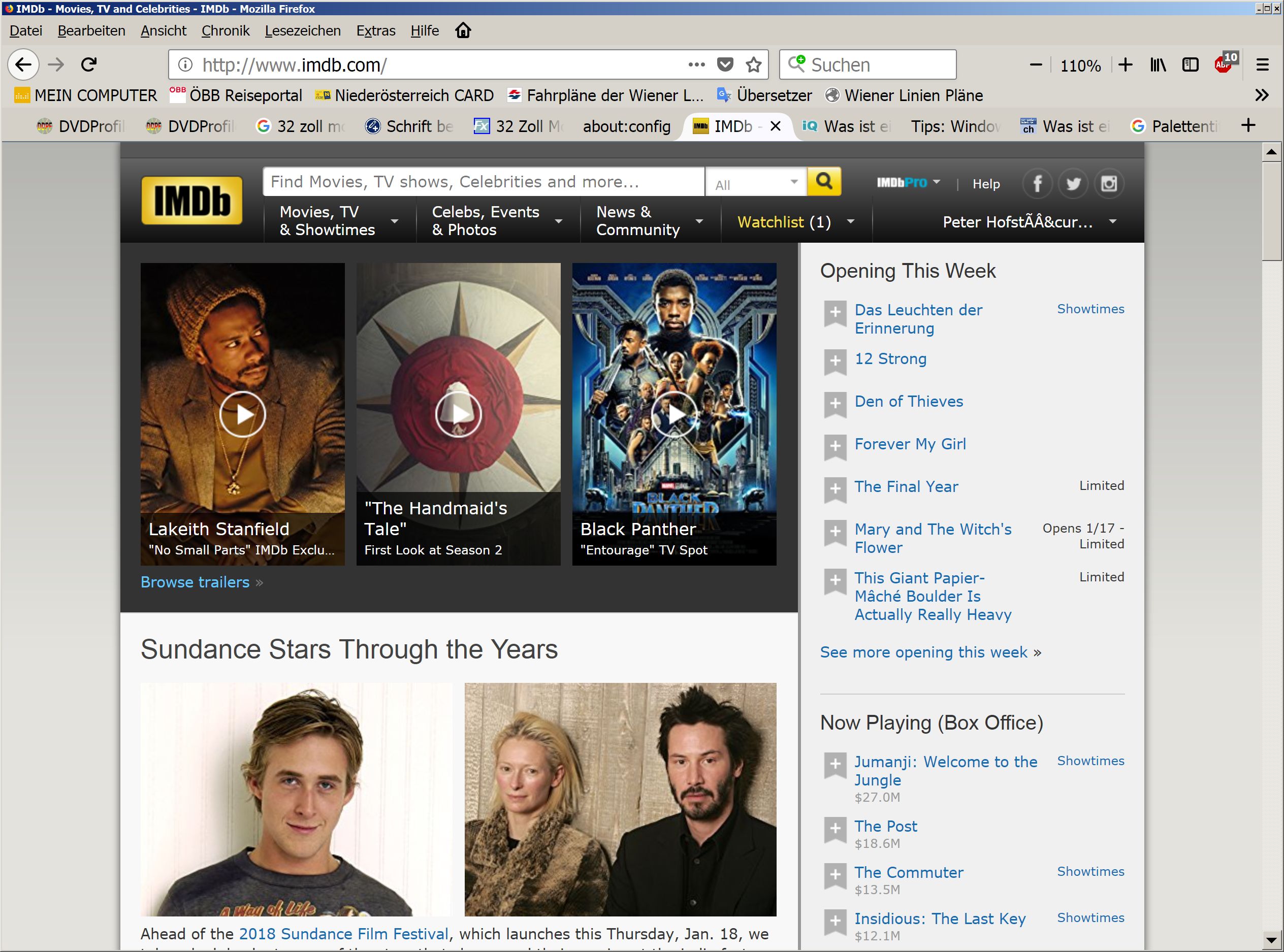1284x952 pixels.
Task: Open the All search category dropdown
Action: click(756, 183)
